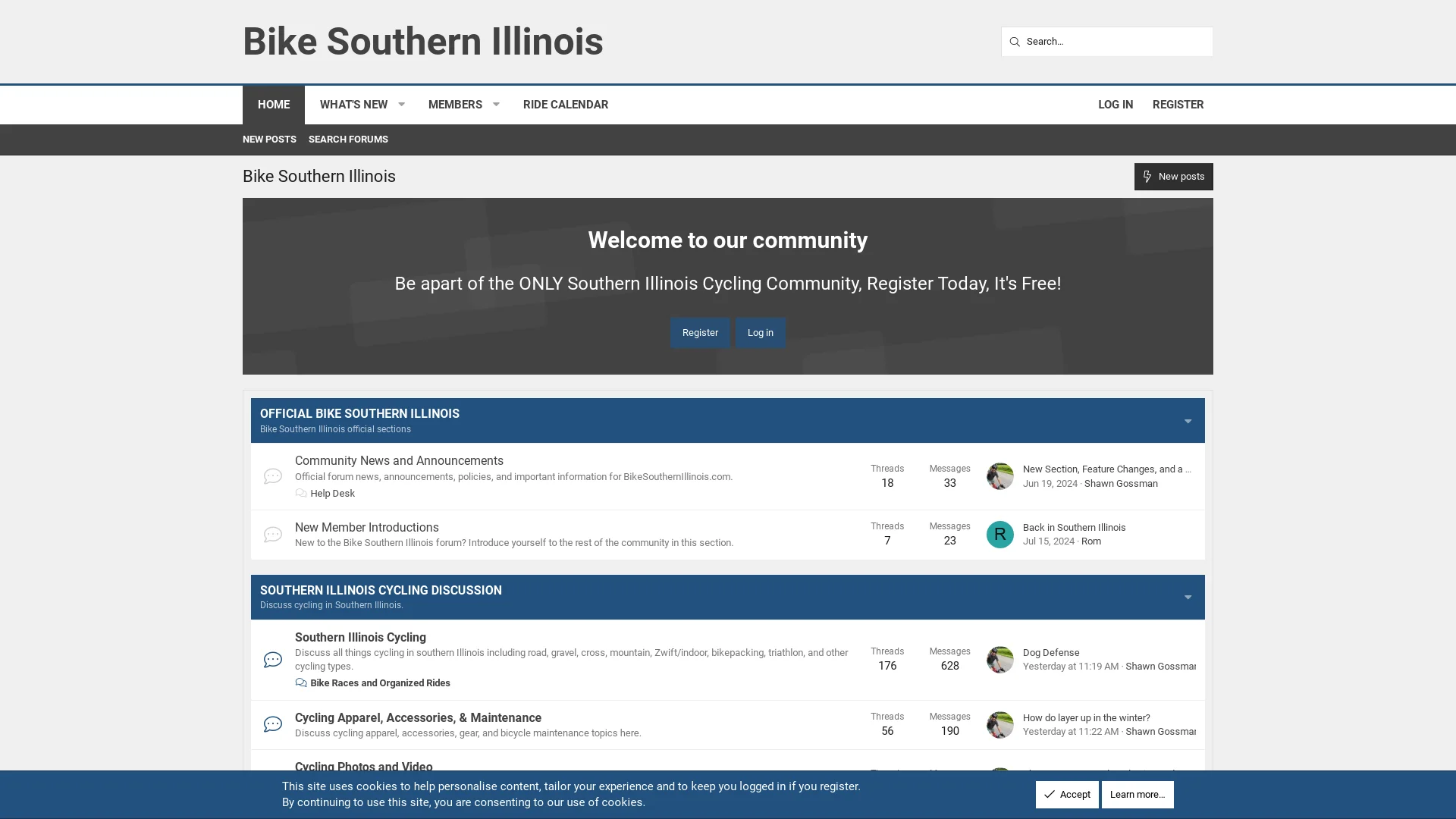Expand the Members dropdown arrow
1456x819 pixels.
(x=496, y=105)
